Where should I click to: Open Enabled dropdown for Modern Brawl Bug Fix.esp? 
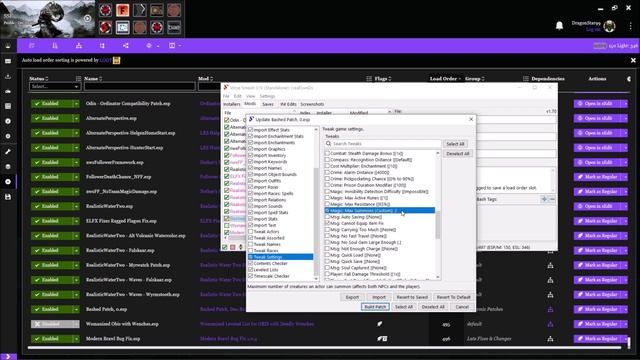point(76,339)
